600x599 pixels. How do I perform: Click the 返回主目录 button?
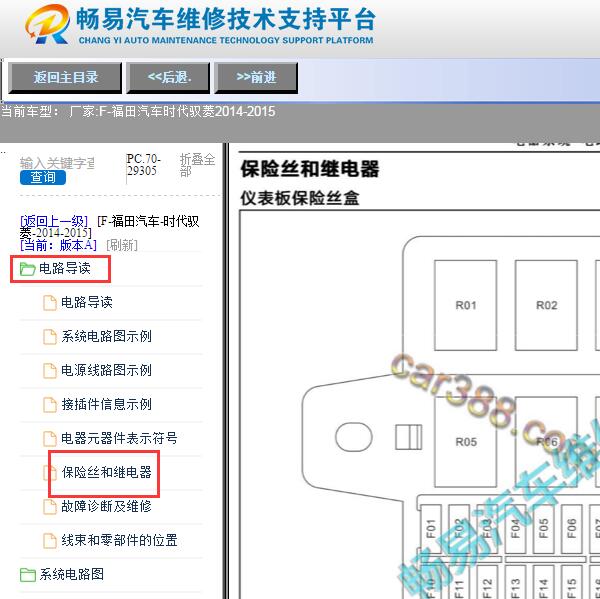(65, 78)
